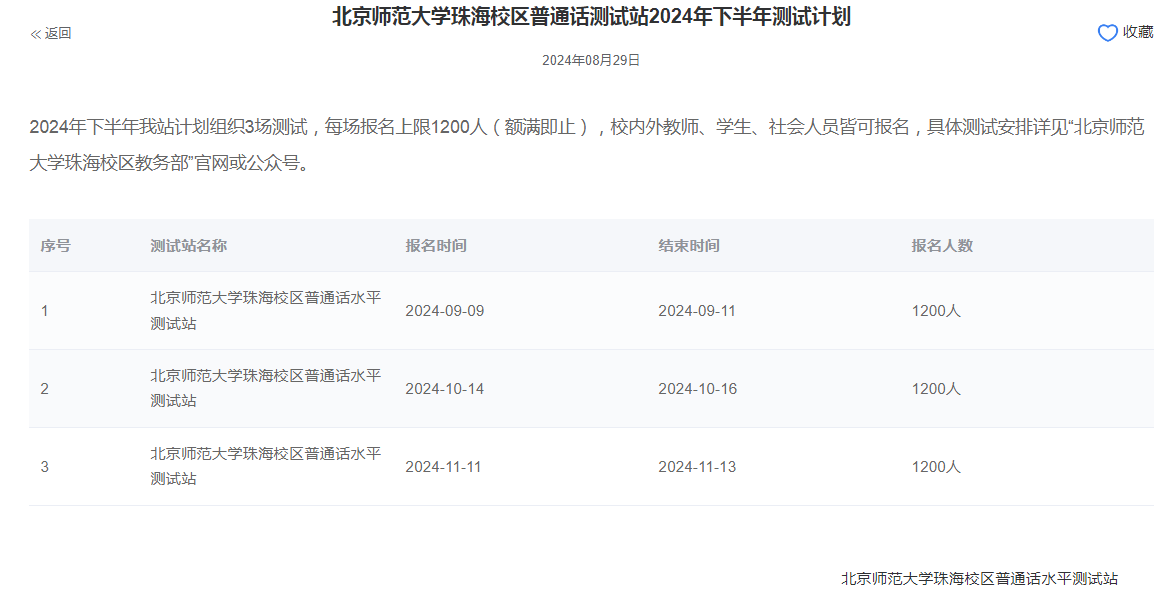
Task: Click the 收藏 favorite label
Action: pyautogui.click(x=1138, y=32)
